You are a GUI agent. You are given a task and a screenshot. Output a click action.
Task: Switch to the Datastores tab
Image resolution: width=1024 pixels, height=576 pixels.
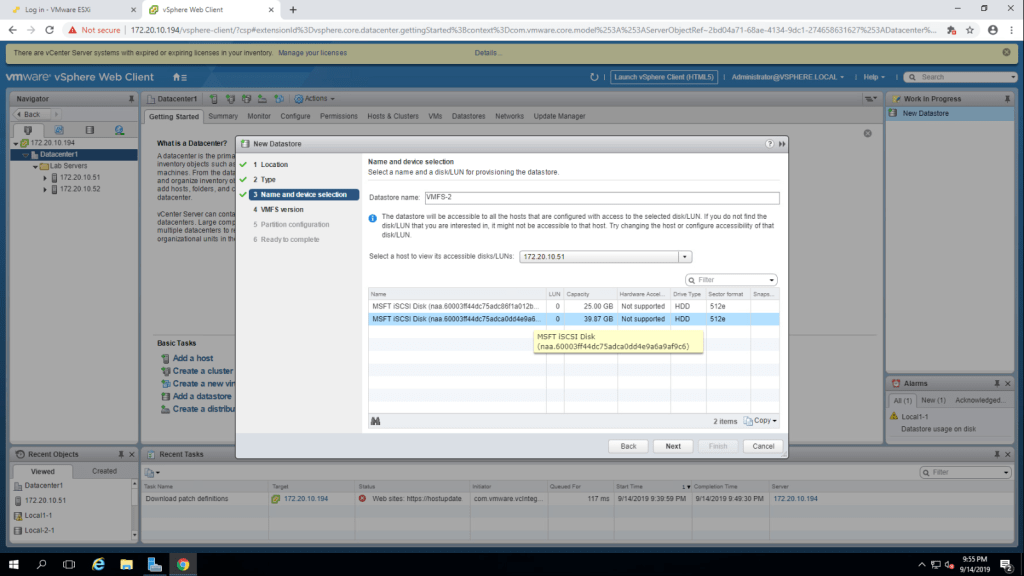tap(468, 116)
